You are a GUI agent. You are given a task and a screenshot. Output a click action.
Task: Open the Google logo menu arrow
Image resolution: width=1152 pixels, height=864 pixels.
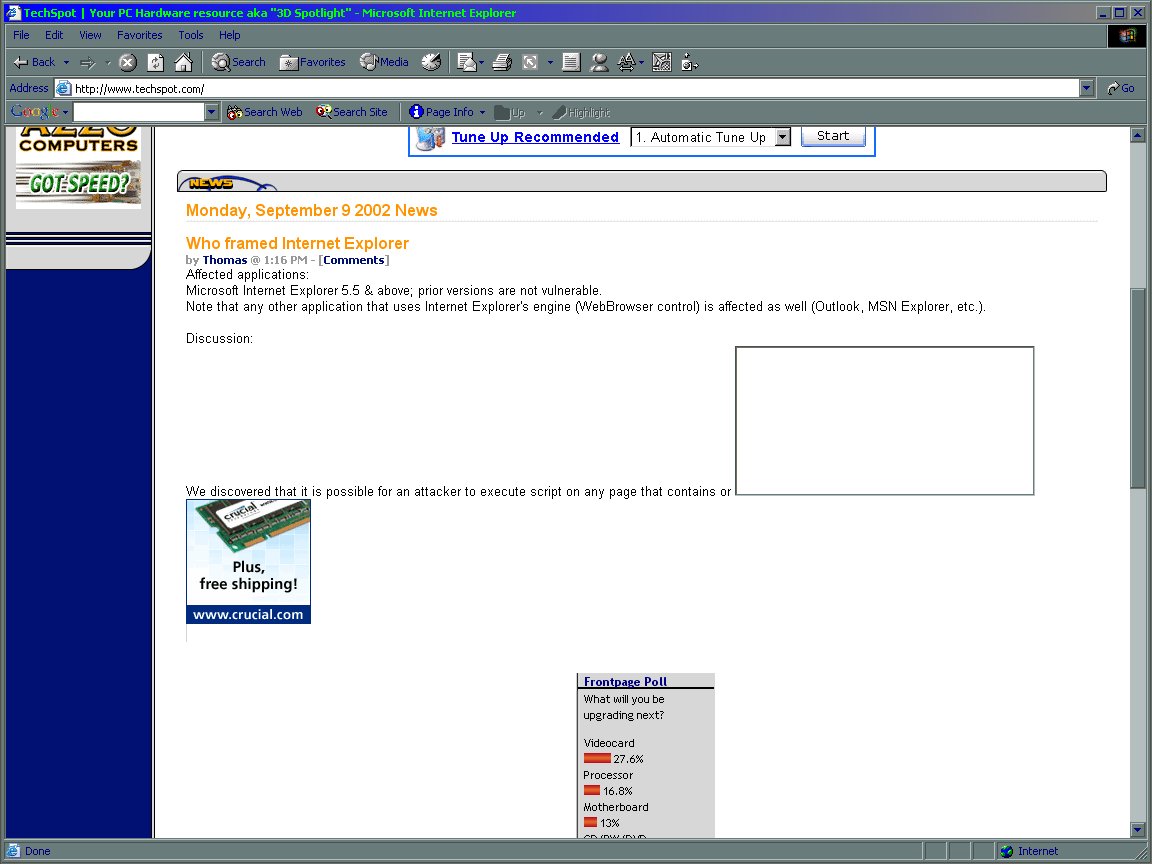tap(65, 112)
